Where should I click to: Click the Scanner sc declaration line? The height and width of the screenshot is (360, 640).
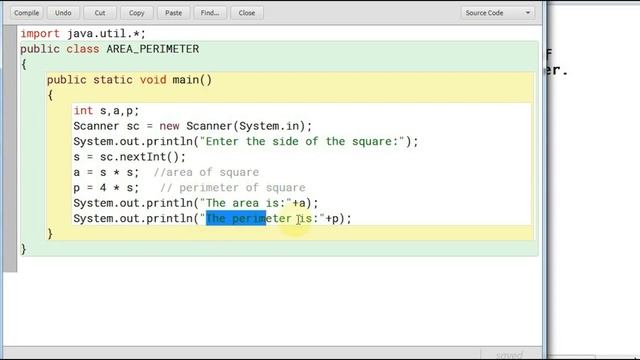pyautogui.click(x=193, y=126)
